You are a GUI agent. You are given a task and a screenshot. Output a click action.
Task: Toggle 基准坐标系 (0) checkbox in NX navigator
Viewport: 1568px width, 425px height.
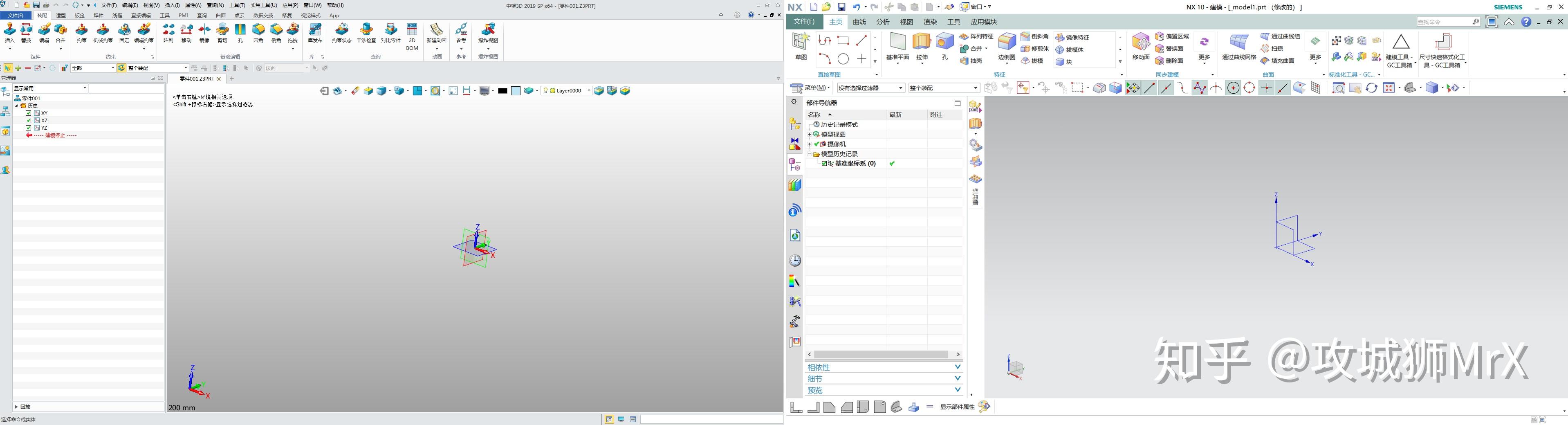(824, 164)
